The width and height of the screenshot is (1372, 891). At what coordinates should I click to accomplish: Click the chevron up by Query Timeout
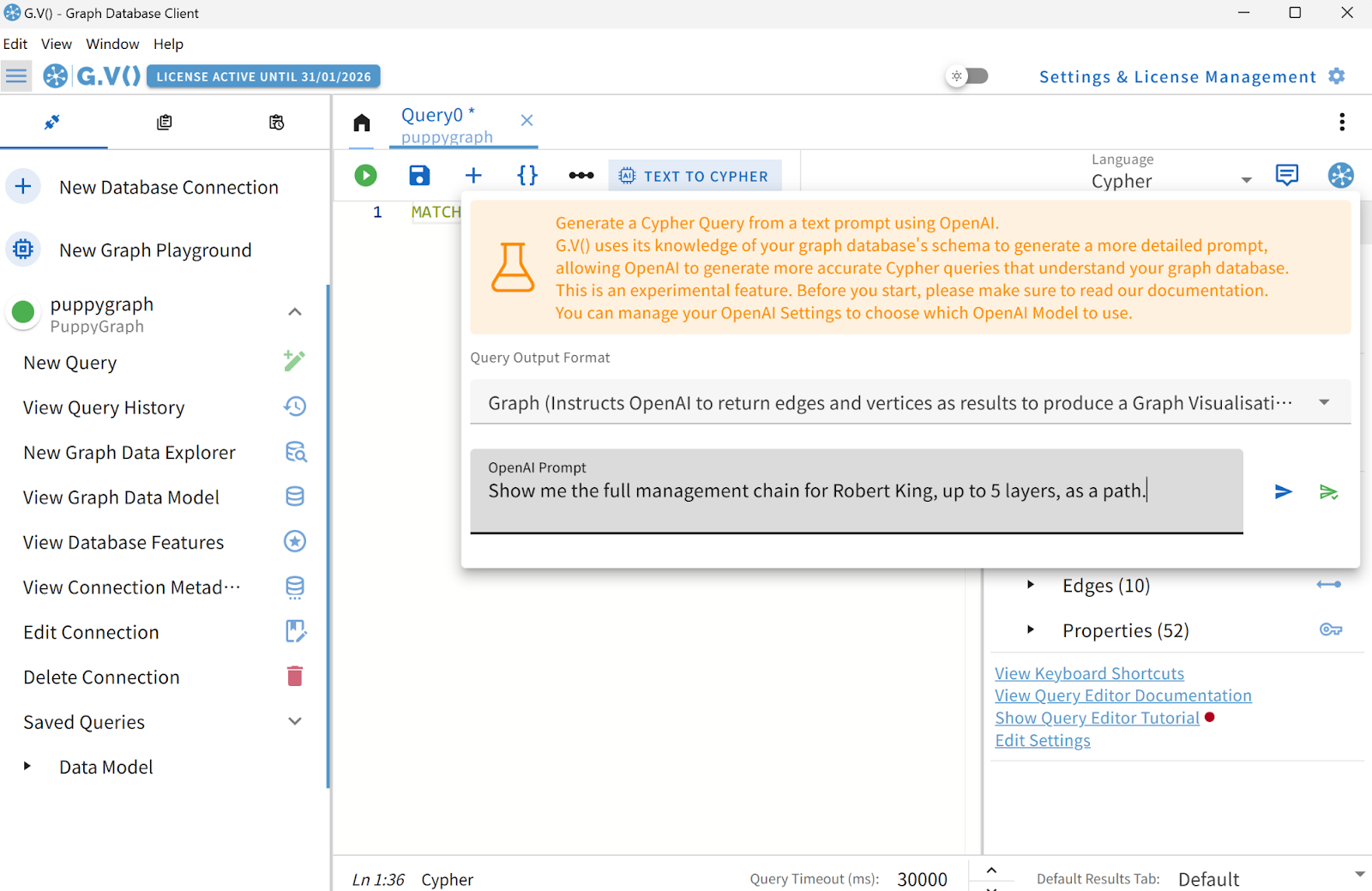pos(991,870)
